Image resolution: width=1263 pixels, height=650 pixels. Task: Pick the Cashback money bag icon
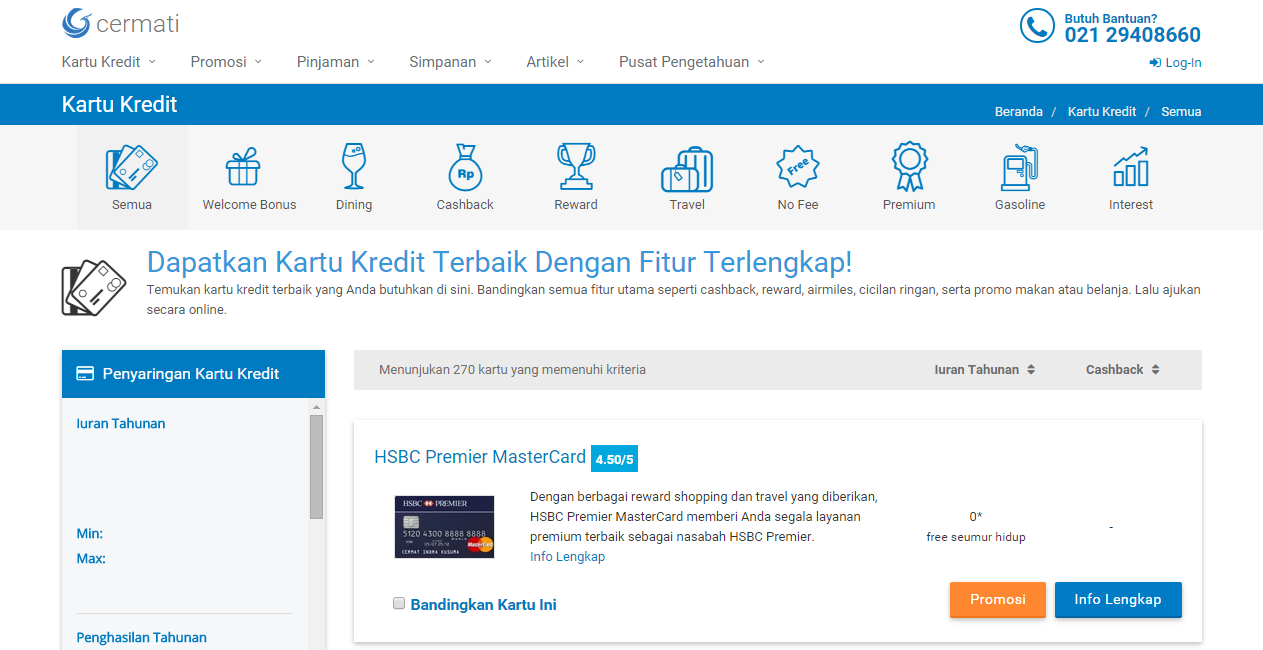[x=465, y=167]
